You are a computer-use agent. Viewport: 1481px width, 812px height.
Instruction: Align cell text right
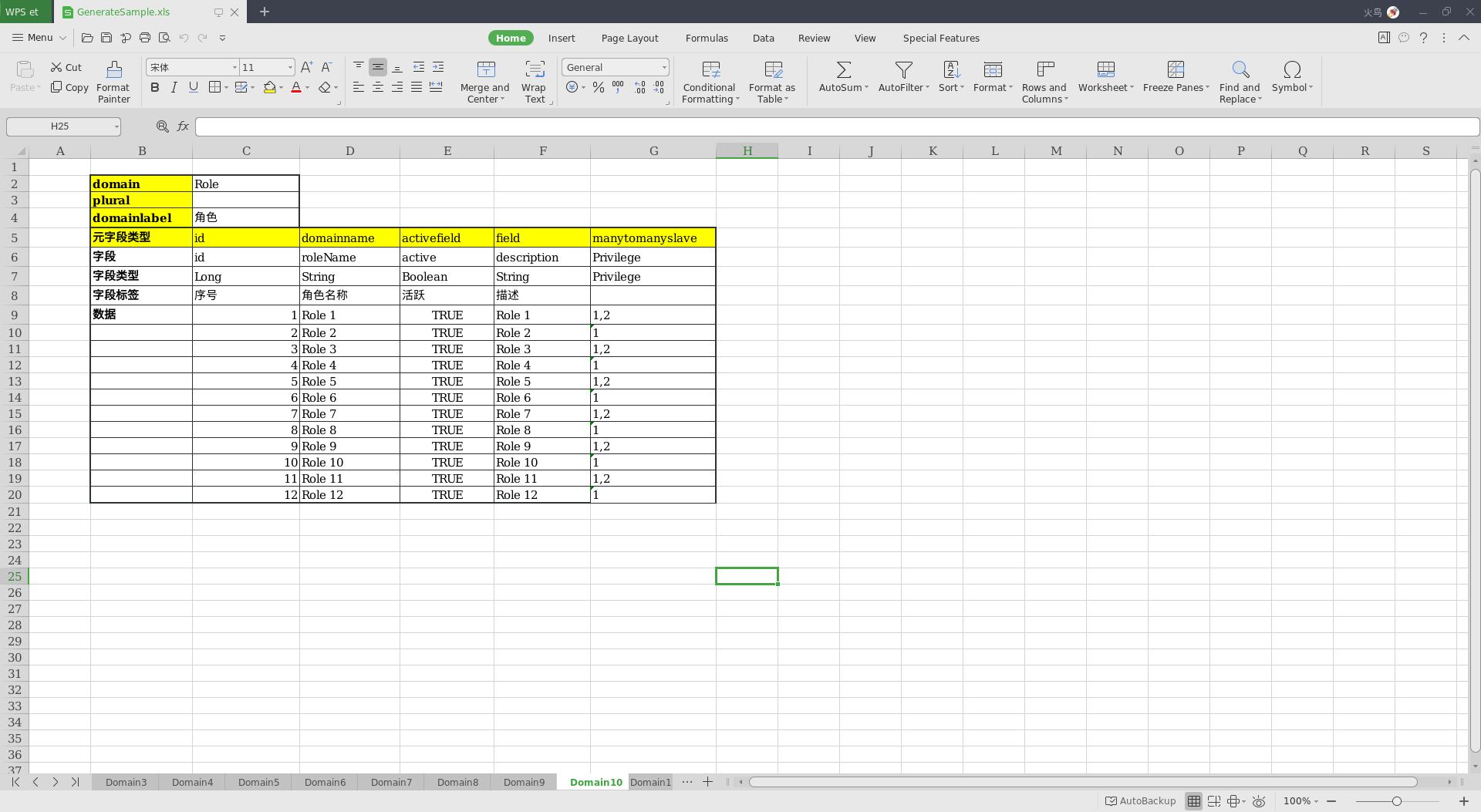click(x=397, y=87)
